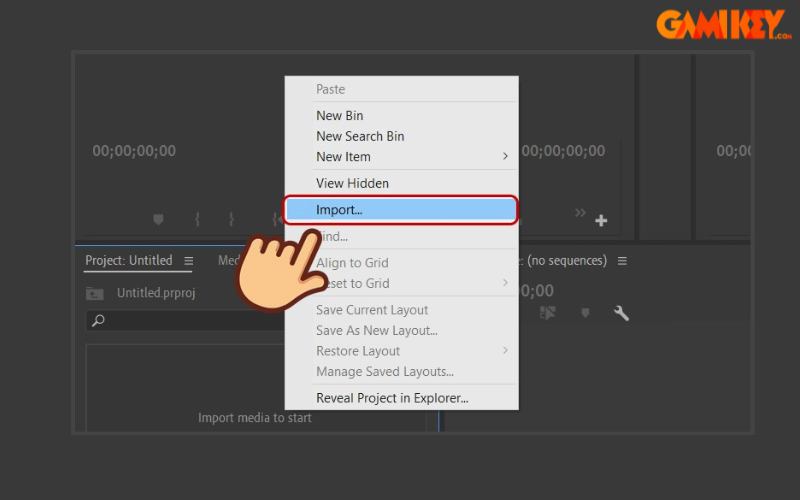Expand the New Item submenu arrow
The width and height of the screenshot is (800, 500).
[x=505, y=156]
